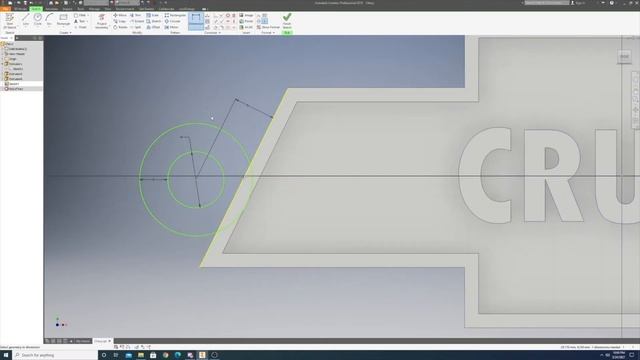The image size is (640, 360).
Task: Switch to the View ribbon tab
Action: (x=107, y=9)
